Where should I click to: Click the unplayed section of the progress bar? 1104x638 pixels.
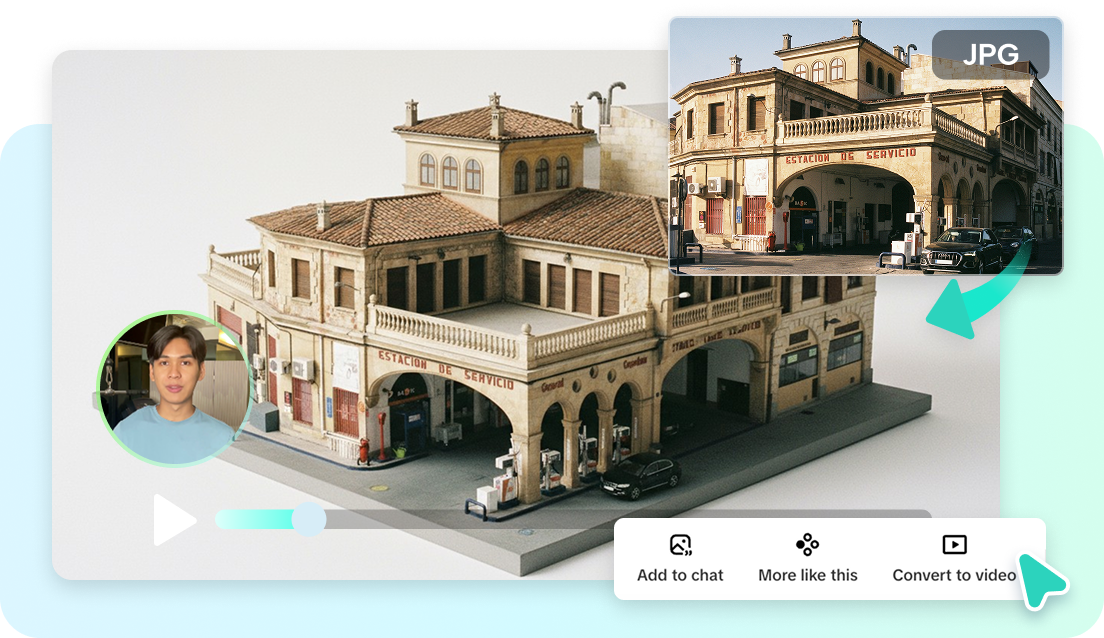[629, 520]
